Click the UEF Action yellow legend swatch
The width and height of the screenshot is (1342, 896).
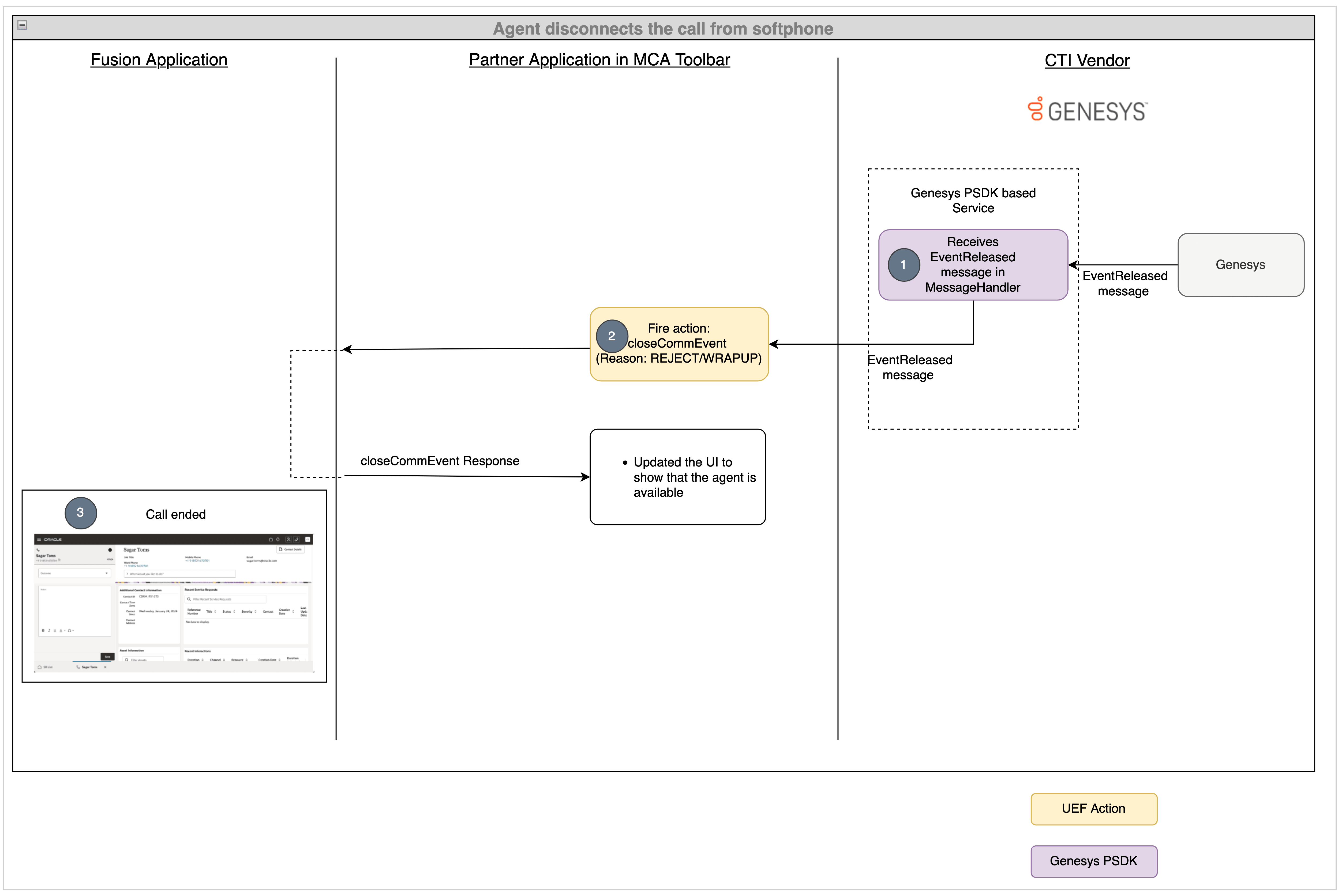1093,809
